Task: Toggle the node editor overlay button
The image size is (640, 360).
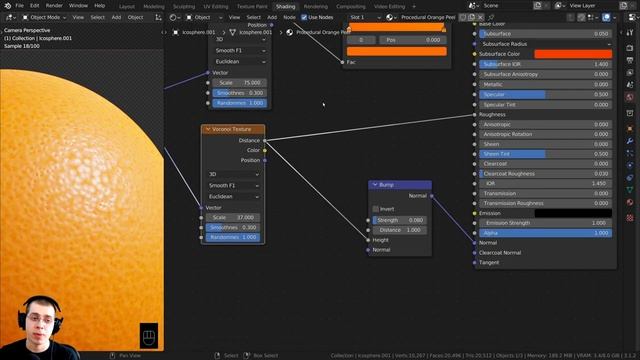Action: [606, 18]
